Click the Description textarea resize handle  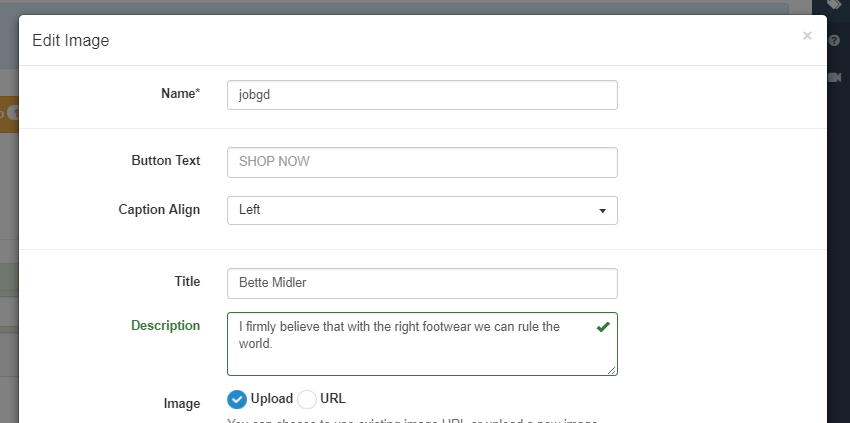point(612,370)
